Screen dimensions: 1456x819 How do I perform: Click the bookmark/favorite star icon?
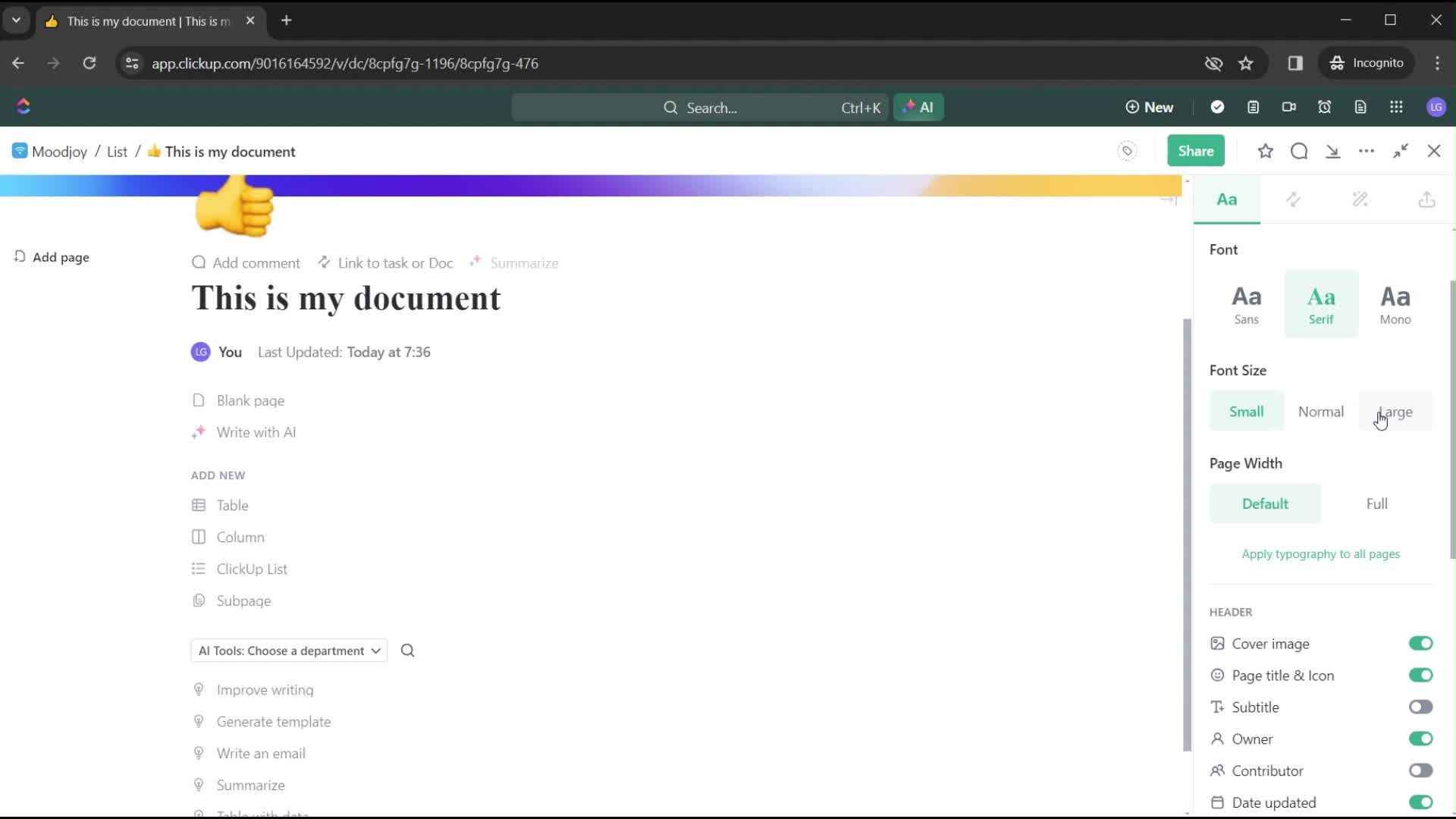(1265, 151)
